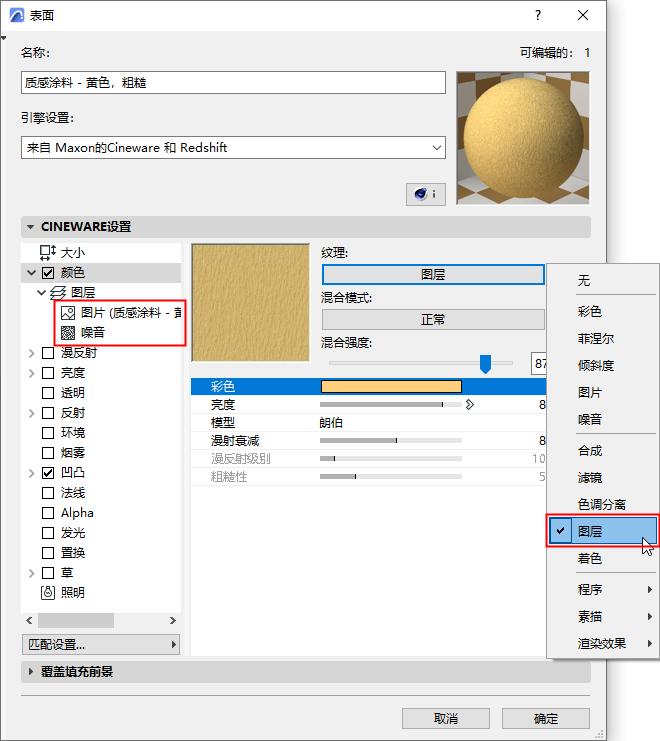Select the 噪音 noise layer icon

(68, 333)
